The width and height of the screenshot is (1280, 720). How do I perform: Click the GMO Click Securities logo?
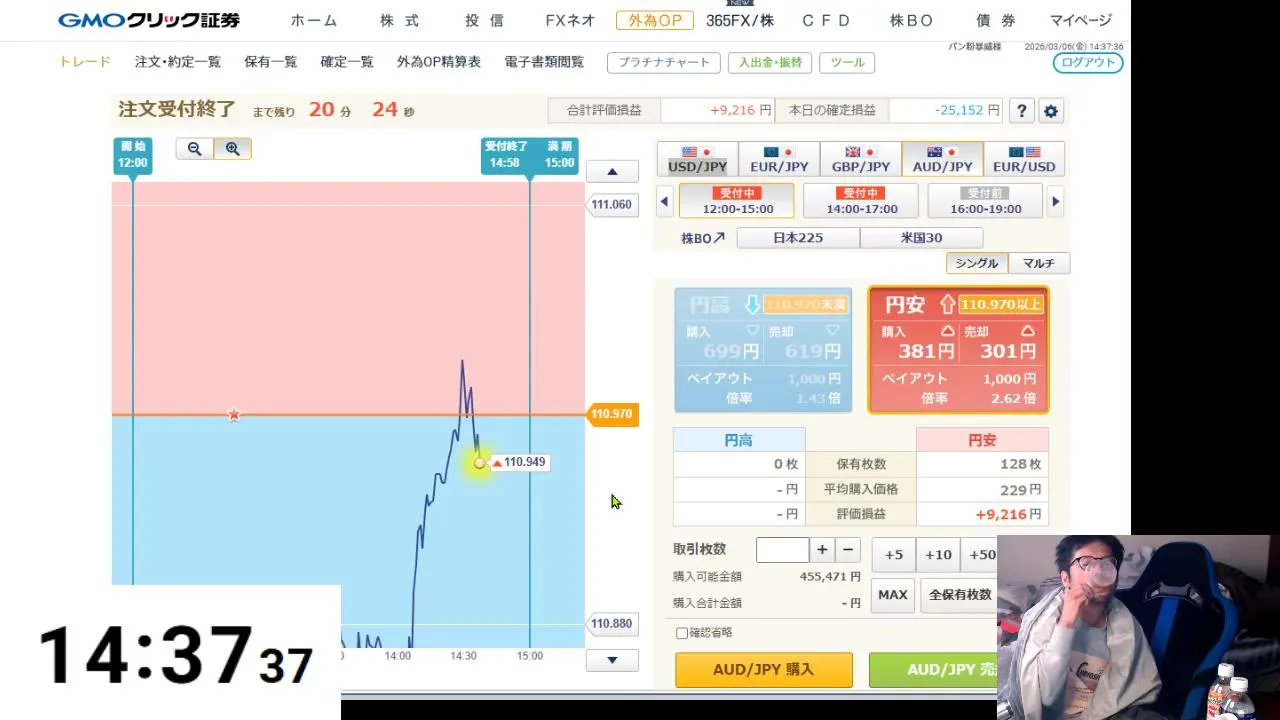[149, 20]
